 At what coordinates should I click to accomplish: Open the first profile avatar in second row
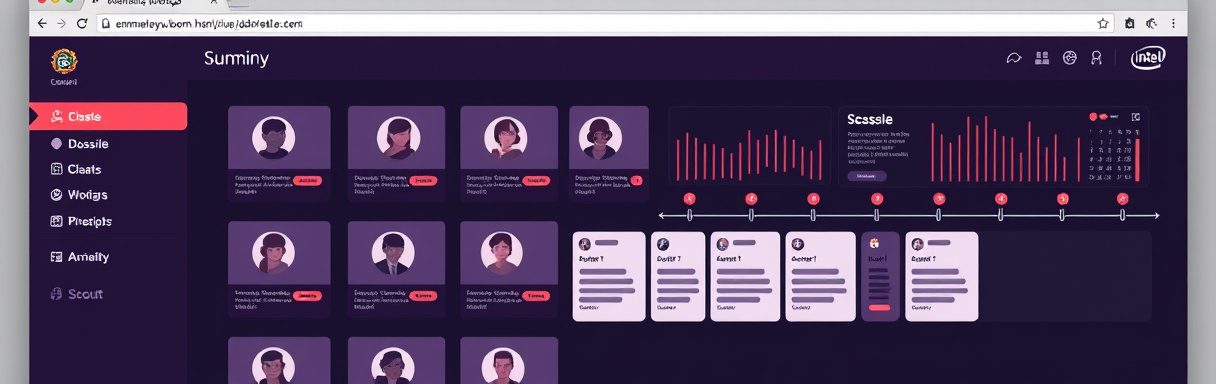(x=273, y=252)
